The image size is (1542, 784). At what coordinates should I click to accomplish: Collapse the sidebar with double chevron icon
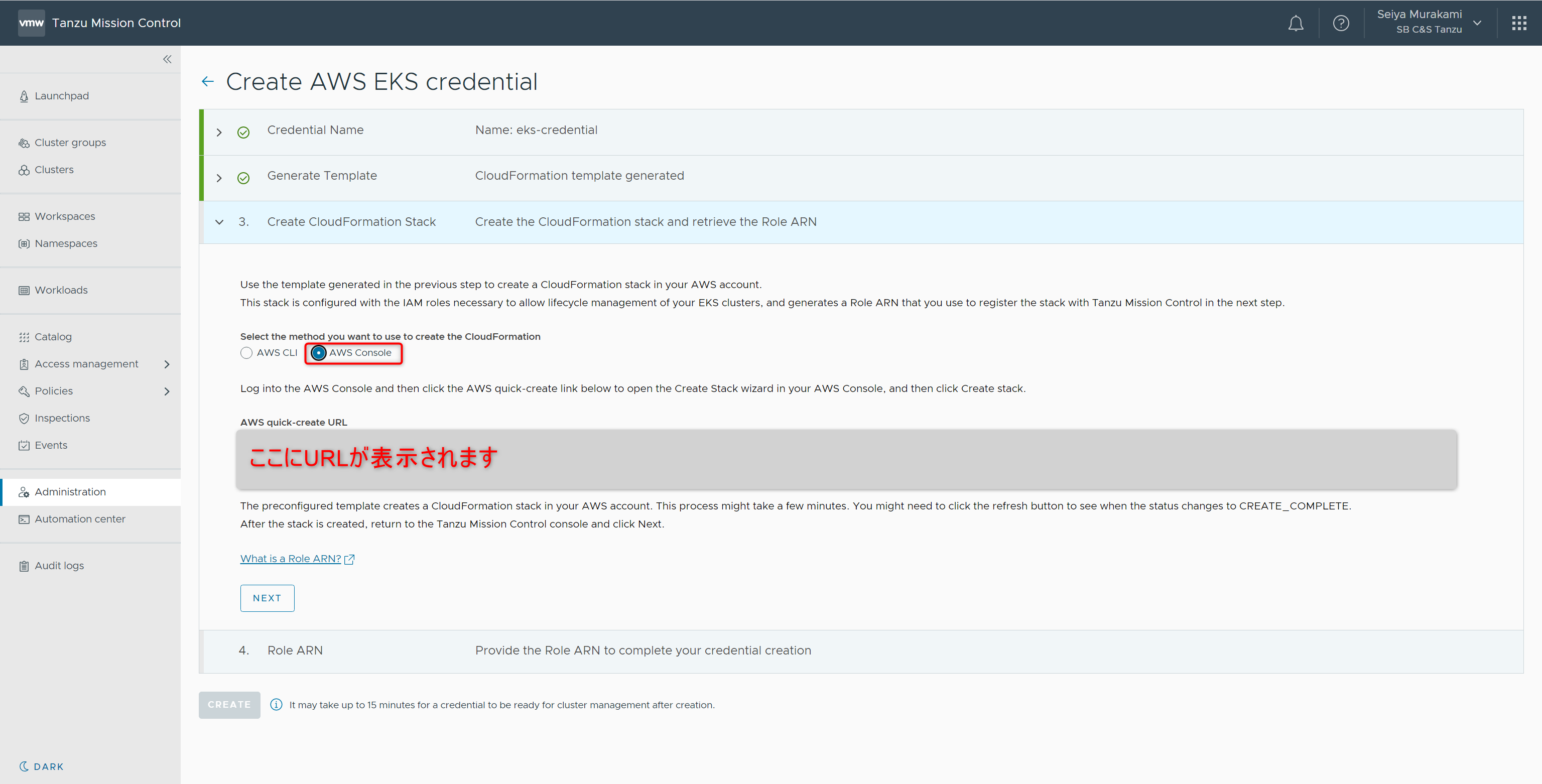pos(167,59)
